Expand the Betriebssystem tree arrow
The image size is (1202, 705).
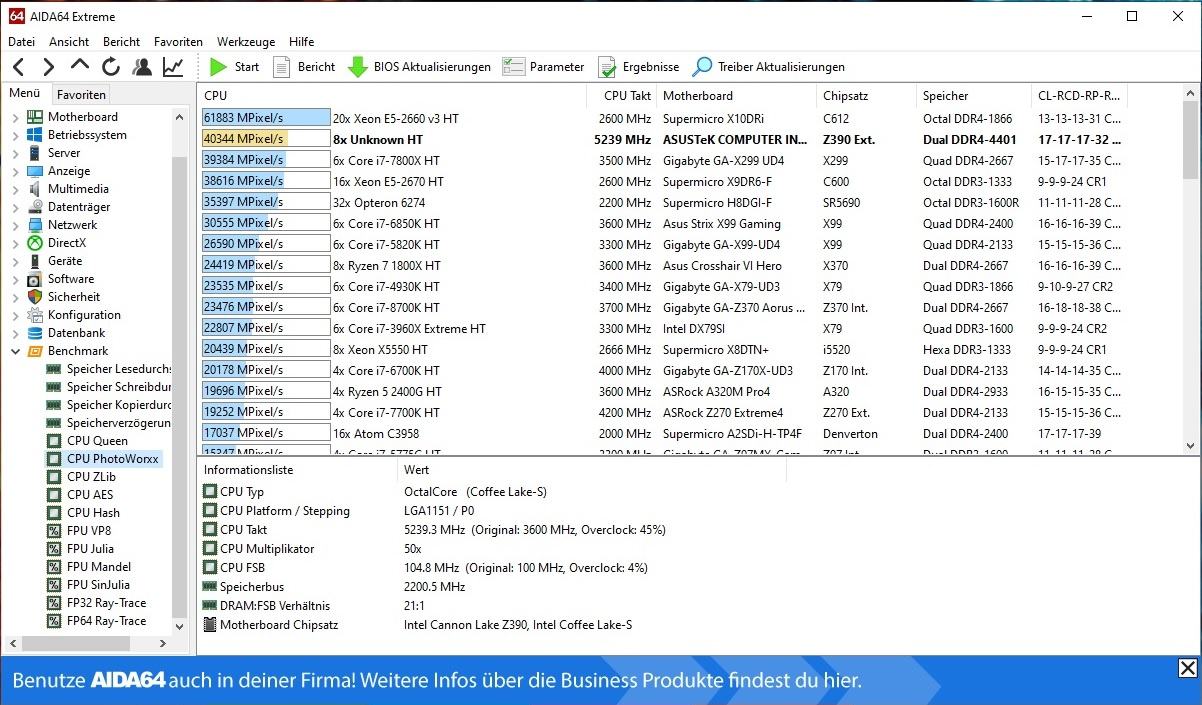15,135
